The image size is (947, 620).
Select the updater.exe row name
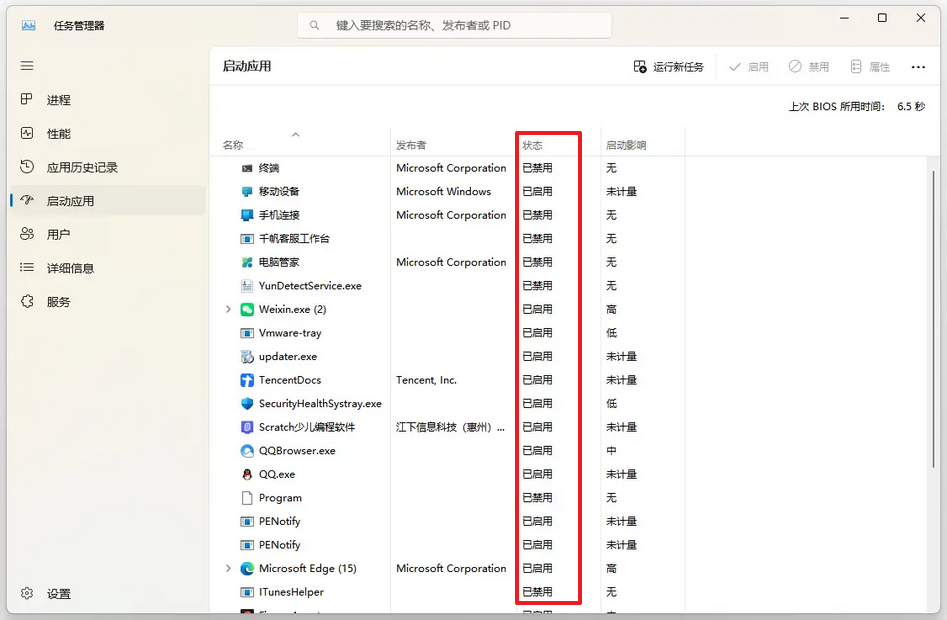pos(288,356)
